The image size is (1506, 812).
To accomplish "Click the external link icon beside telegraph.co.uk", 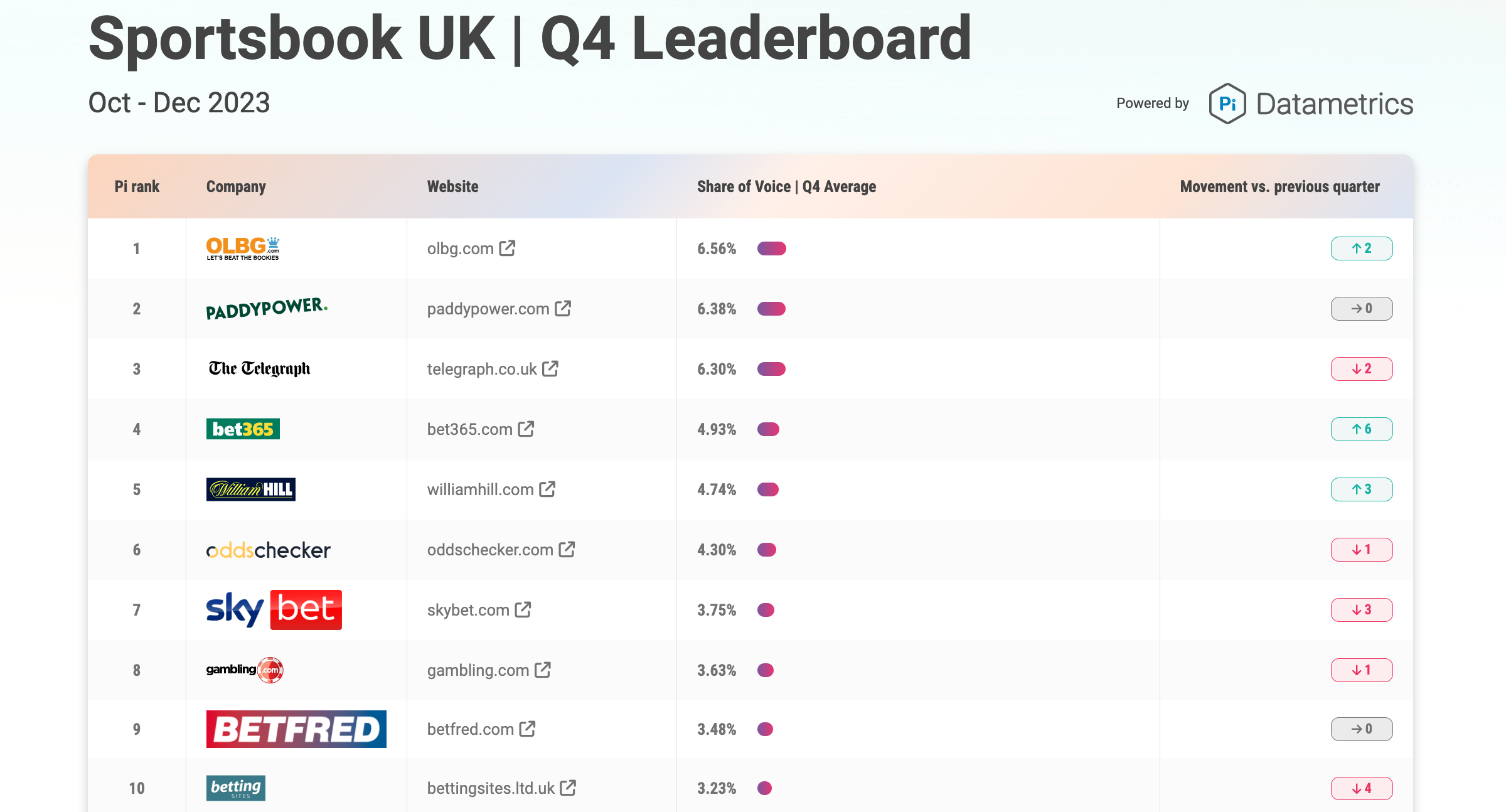I will tap(550, 369).
